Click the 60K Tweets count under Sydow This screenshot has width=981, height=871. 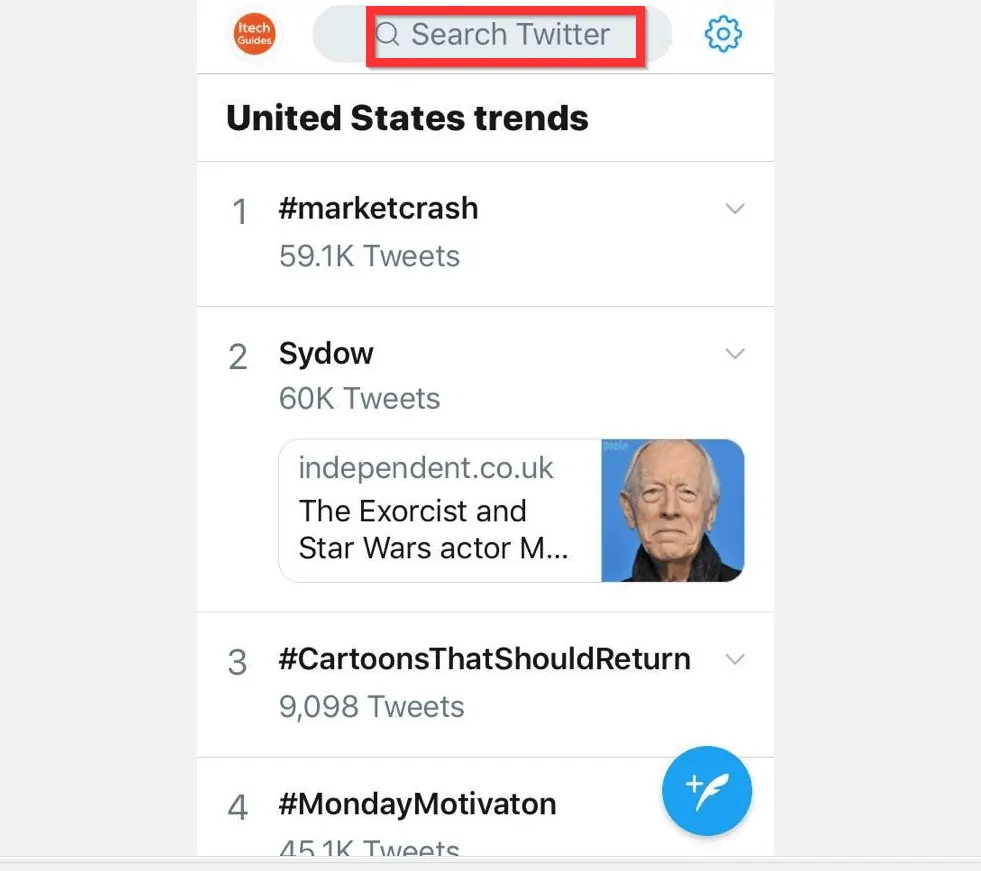click(x=359, y=399)
